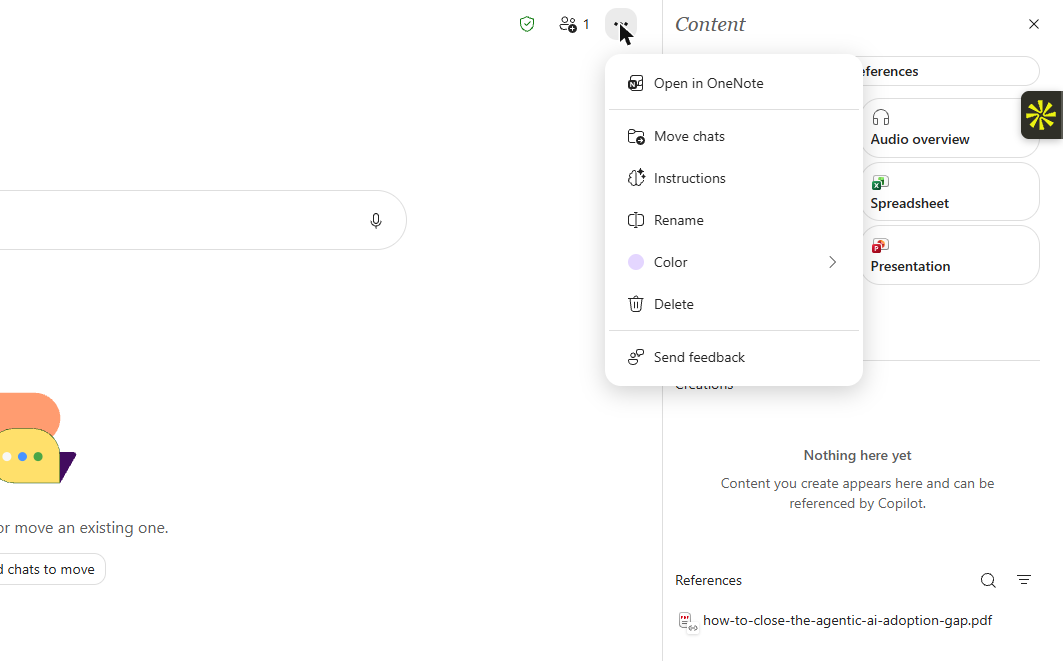Select Open in OneNote menu item
The width and height of the screenshot is (1063, 661).
pos(734,83)
